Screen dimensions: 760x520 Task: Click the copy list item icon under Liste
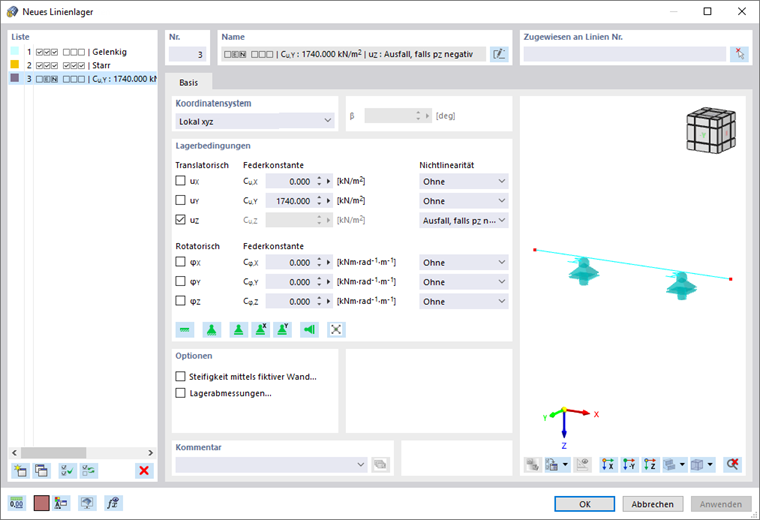[x=42, y=471]
